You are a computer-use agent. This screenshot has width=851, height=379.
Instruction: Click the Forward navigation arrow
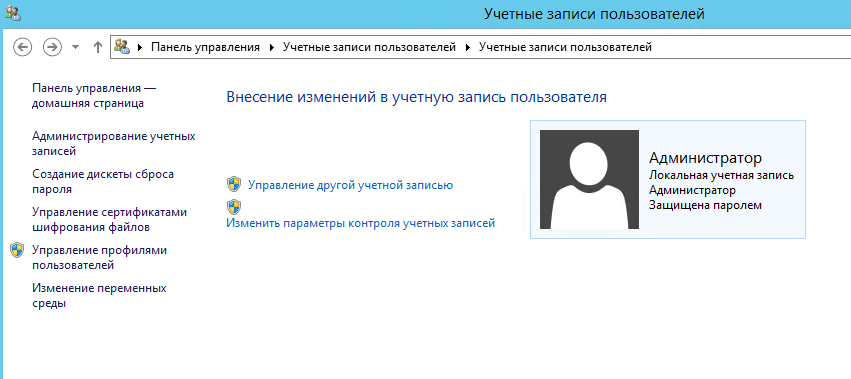click(x=53, y=47)
